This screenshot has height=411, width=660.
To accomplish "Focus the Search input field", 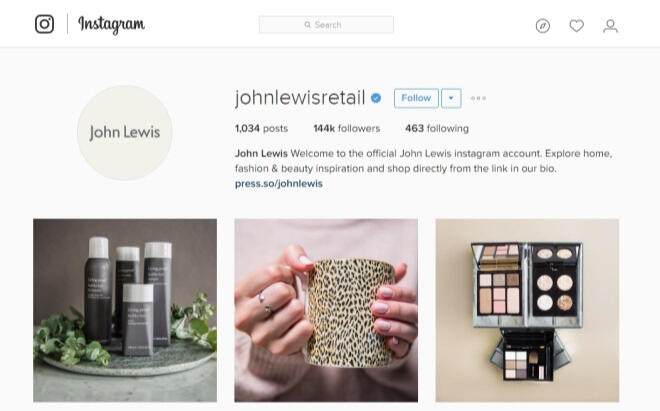I will tap(326, 25).
